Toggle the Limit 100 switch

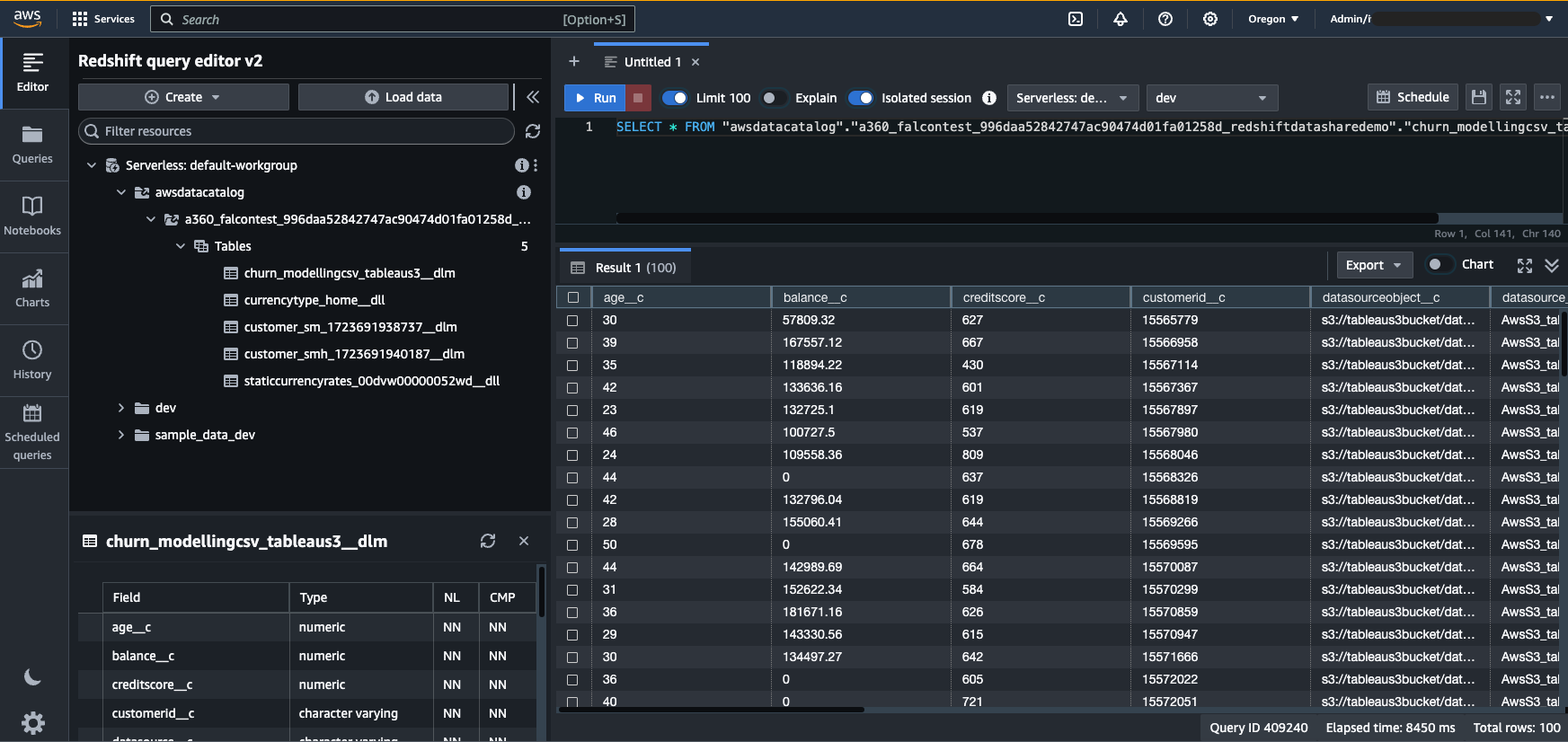[675, 98]
